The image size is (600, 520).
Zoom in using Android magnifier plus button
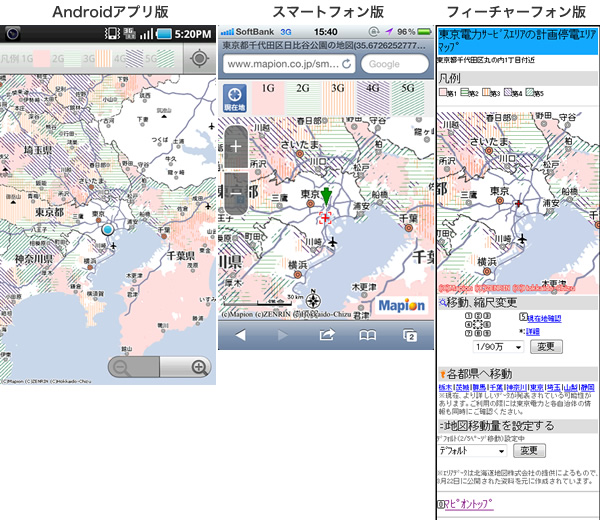click(199, 368)
